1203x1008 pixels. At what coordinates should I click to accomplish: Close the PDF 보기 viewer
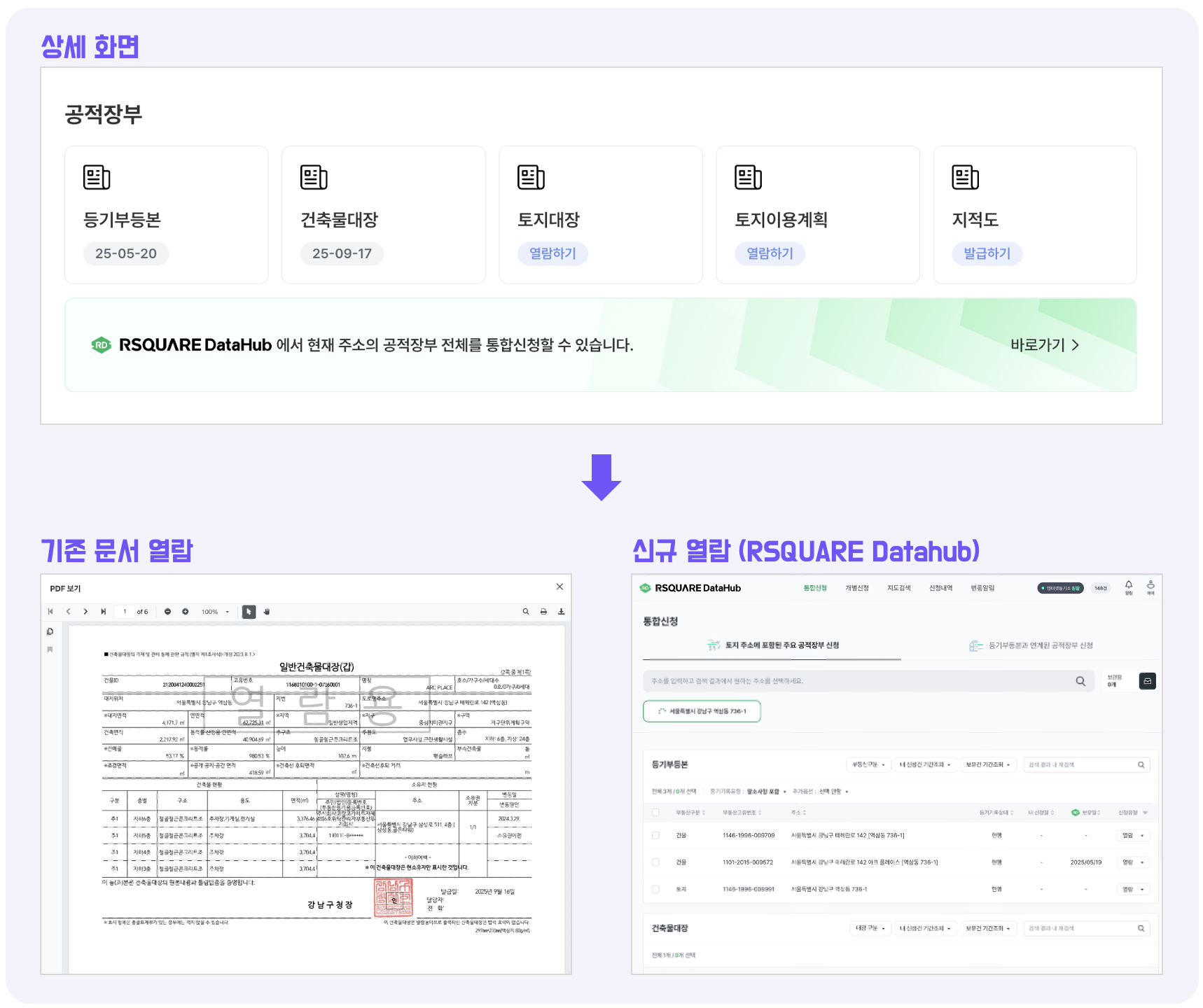(559, 587)
